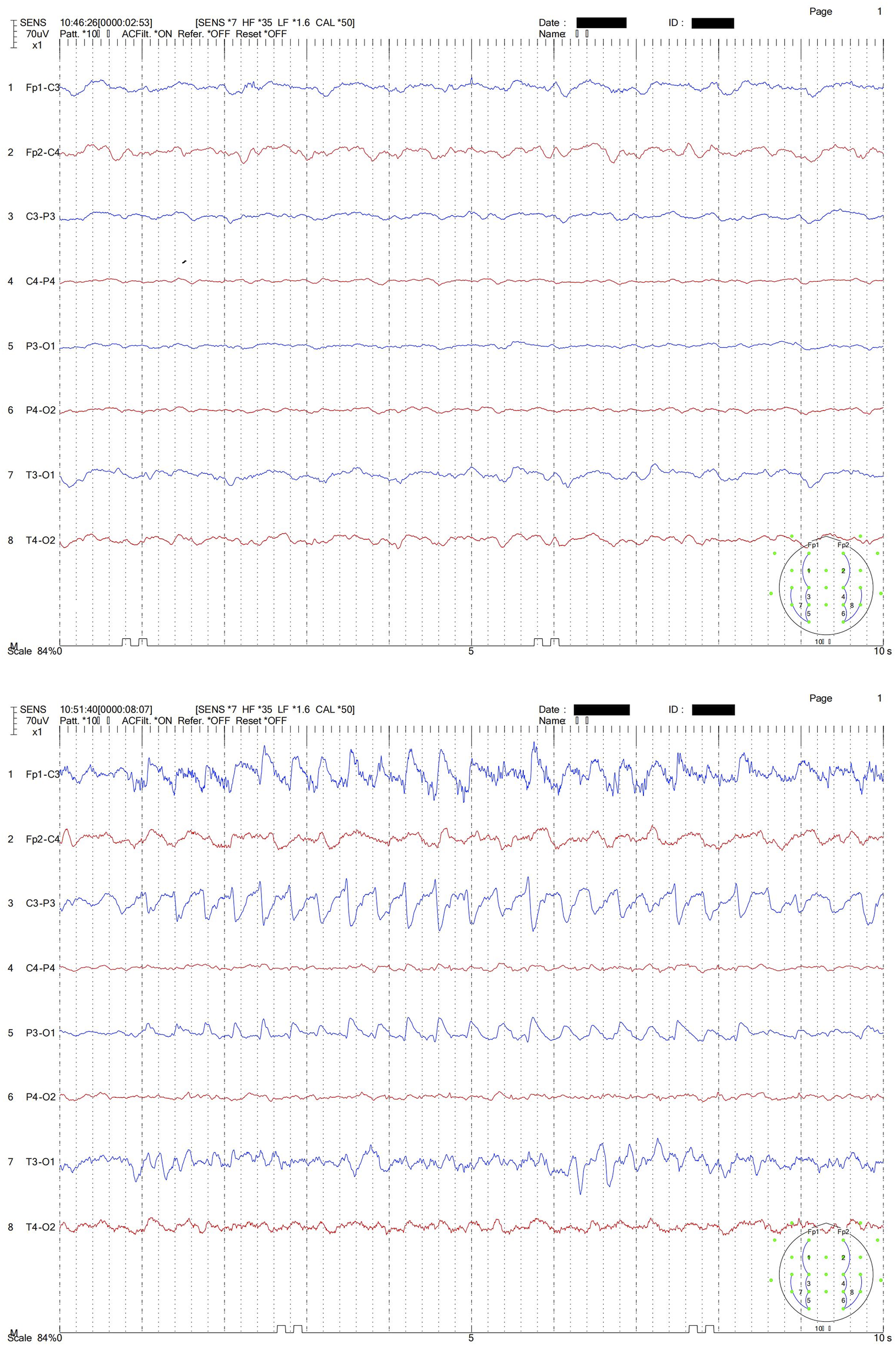Toggle Refer. *OFF setting in 10:46:26 header
This screenshot has width=896, height=1346.
point(204,34)
